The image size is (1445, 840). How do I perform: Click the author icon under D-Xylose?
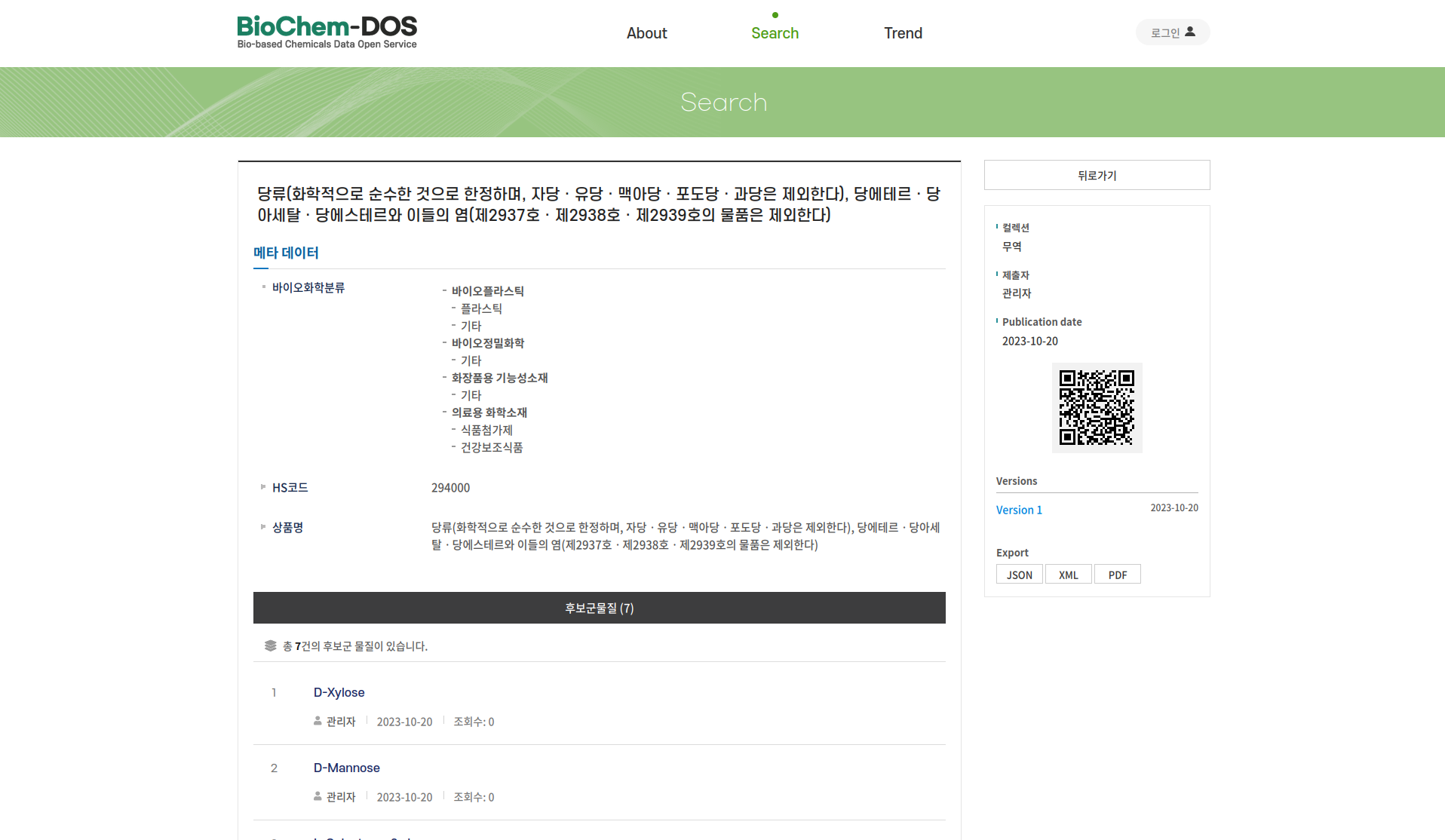[318, 722]
